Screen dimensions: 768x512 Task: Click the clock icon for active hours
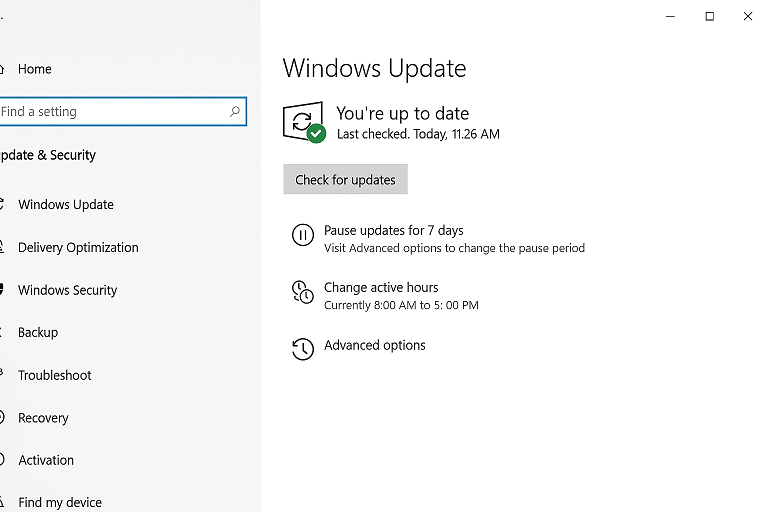point(303,292)
